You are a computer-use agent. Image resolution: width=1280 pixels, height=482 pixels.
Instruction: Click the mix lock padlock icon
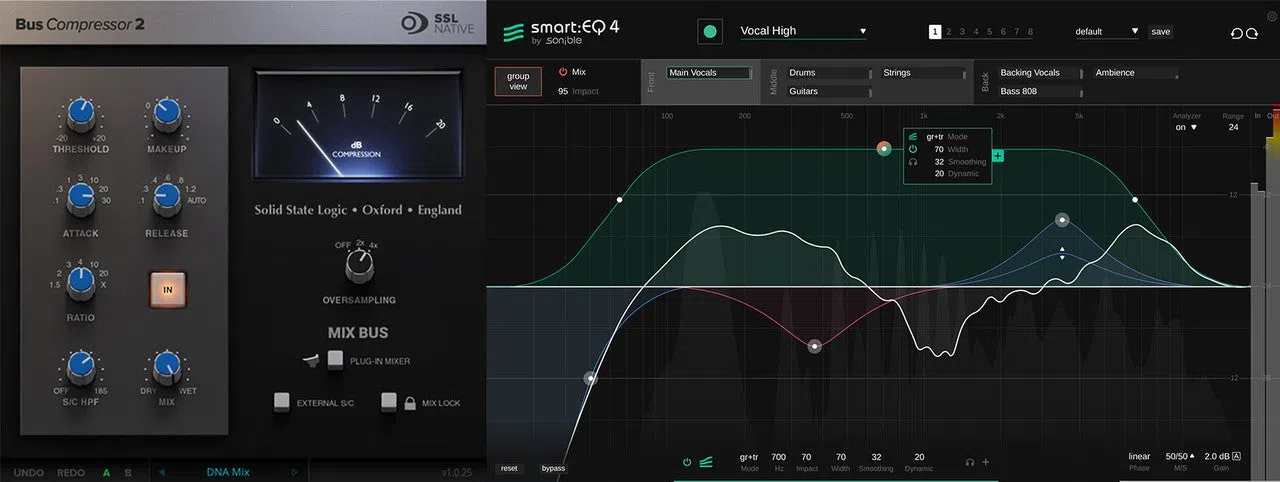(410, 403)
